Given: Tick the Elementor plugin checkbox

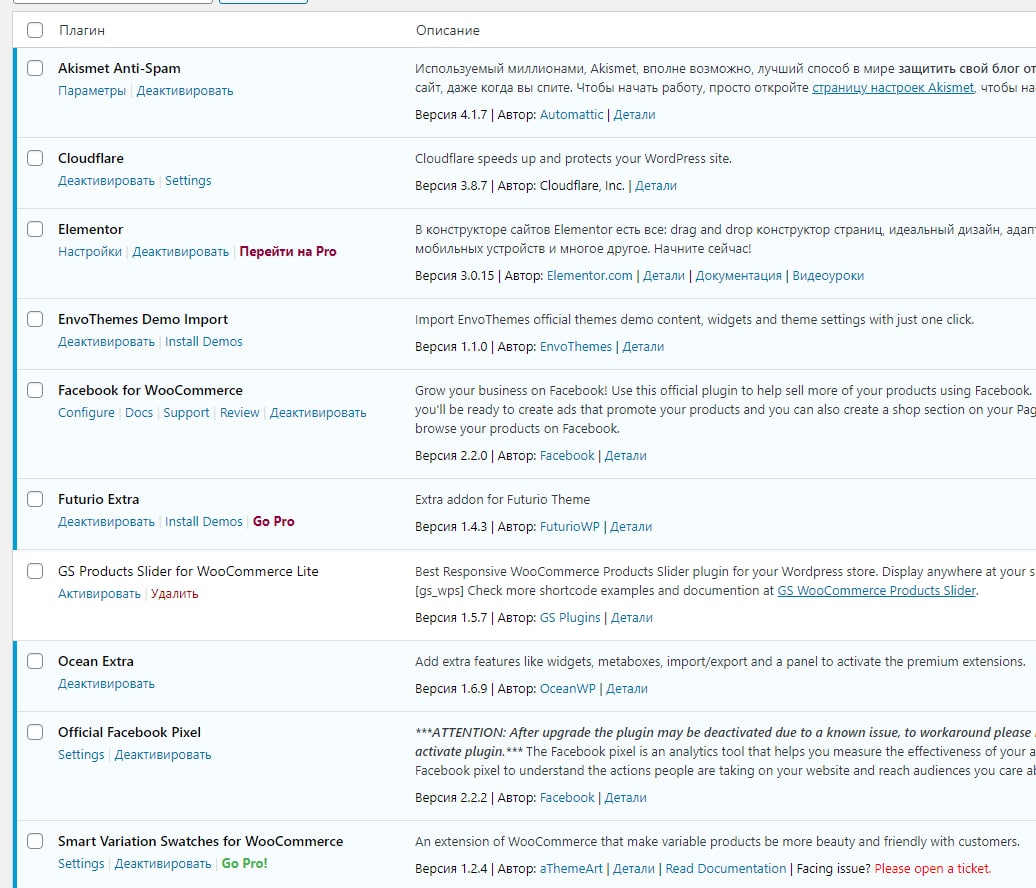Looking at the screenshot, I should coord(35,229).
